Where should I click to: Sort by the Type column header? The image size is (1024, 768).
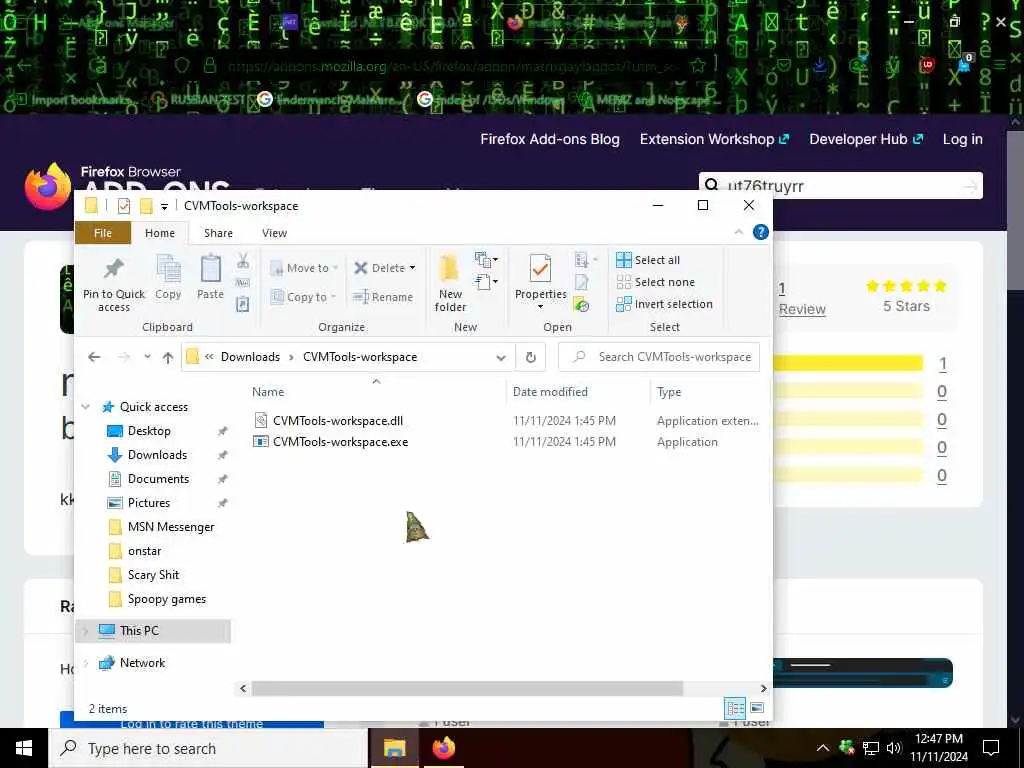(669, 392)
